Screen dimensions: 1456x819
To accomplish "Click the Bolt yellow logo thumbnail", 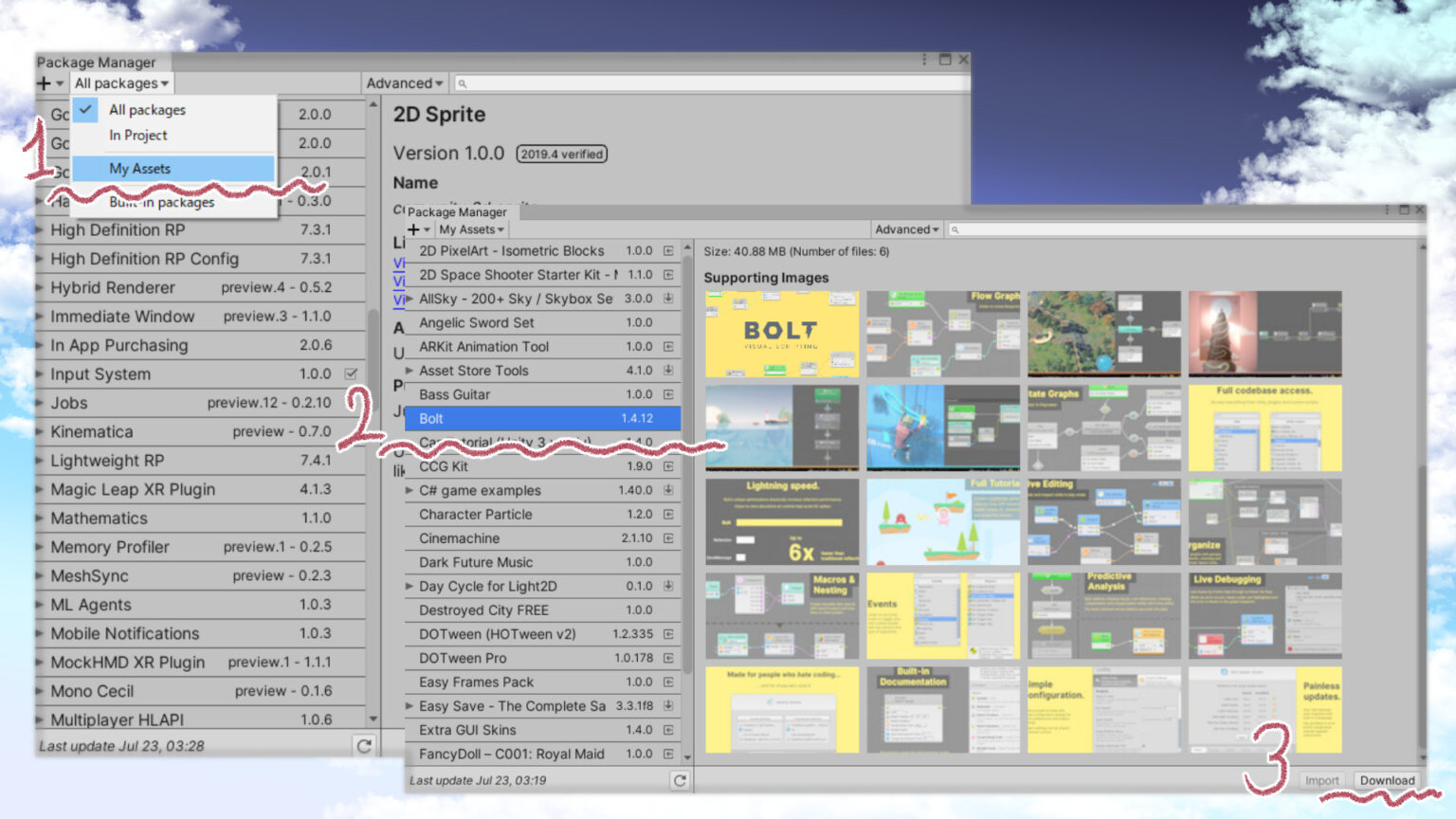I will point(781,334).
